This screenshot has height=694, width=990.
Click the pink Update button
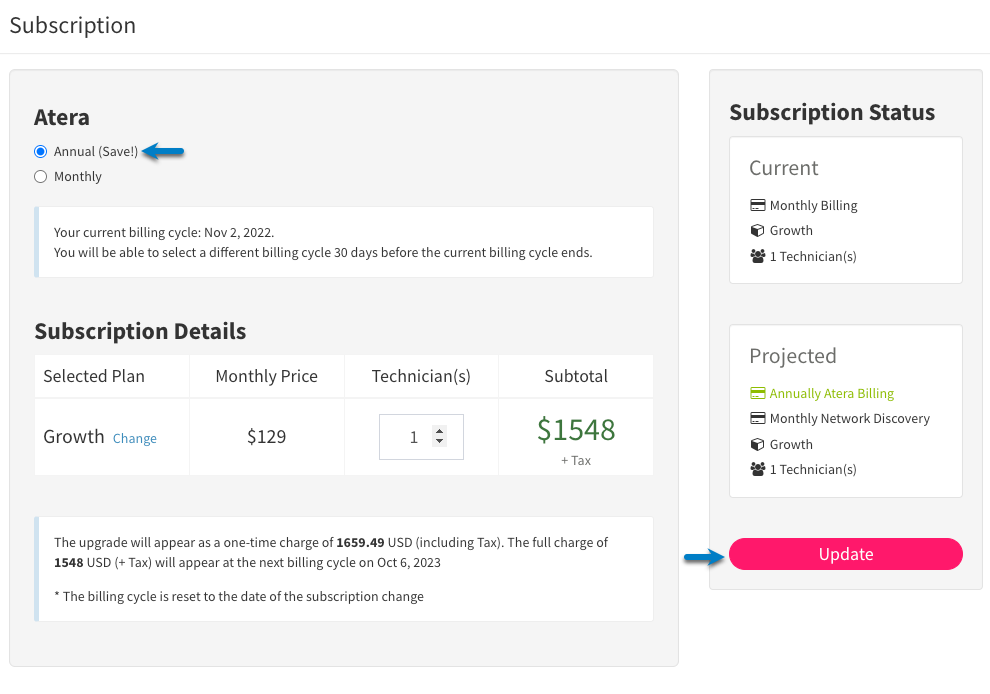[845, 554]
